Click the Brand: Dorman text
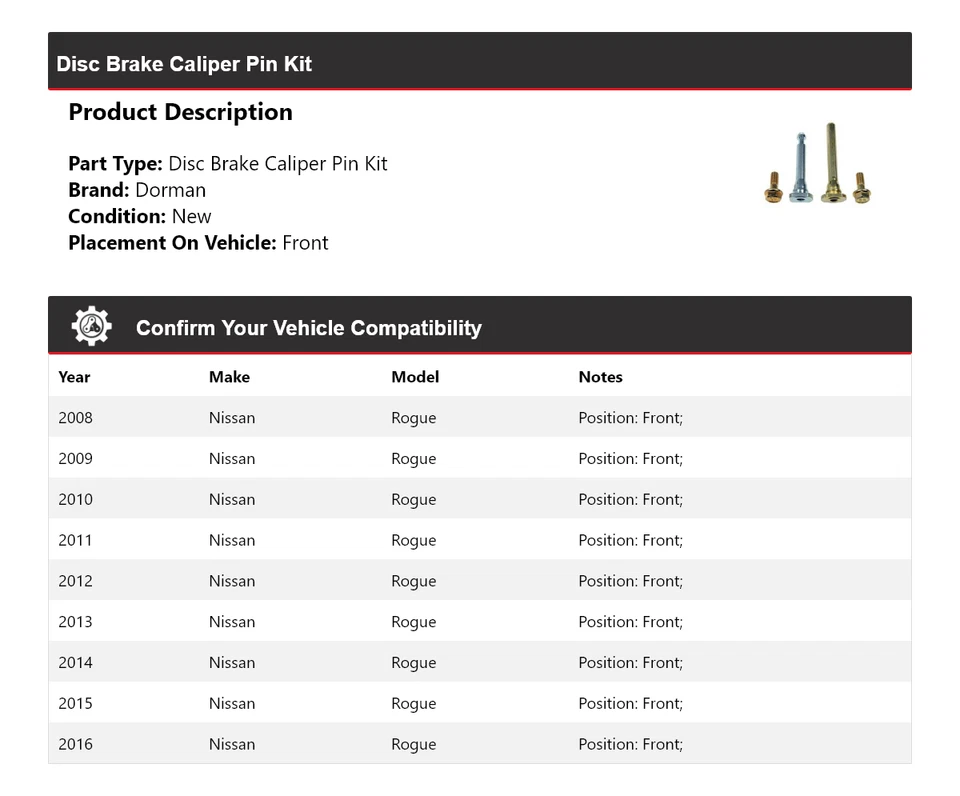Image resolution: width=960 pixels, height=796 pixels. click(x=137, y=190)
